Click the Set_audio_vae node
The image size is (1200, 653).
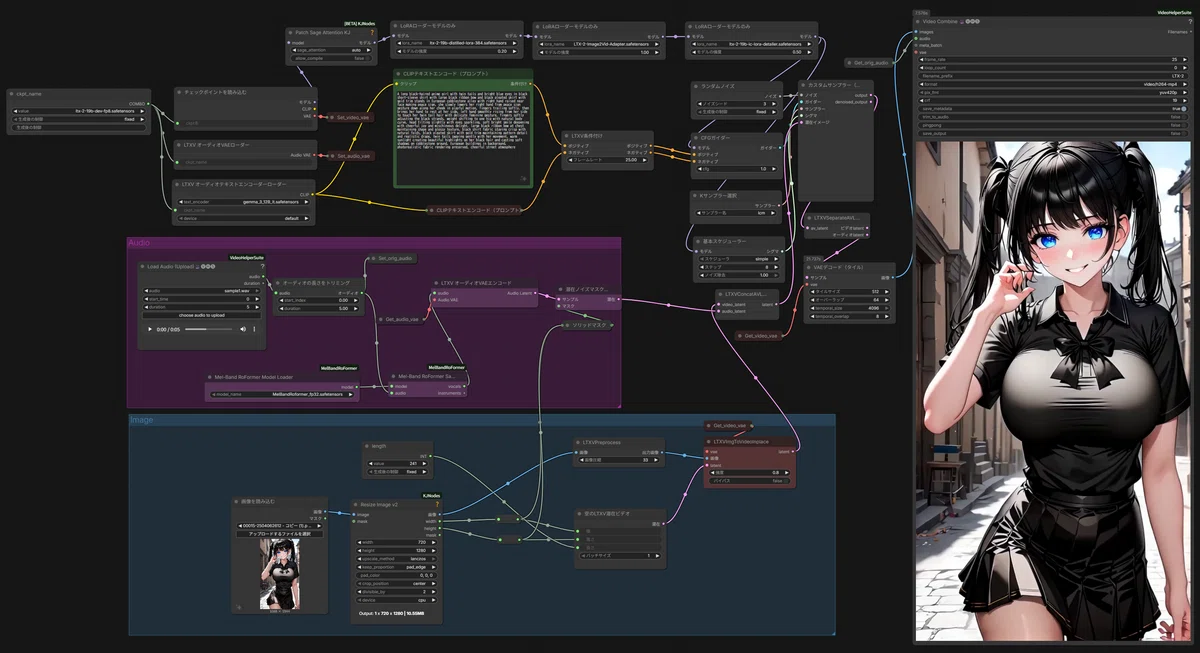(x=352, y=156)
